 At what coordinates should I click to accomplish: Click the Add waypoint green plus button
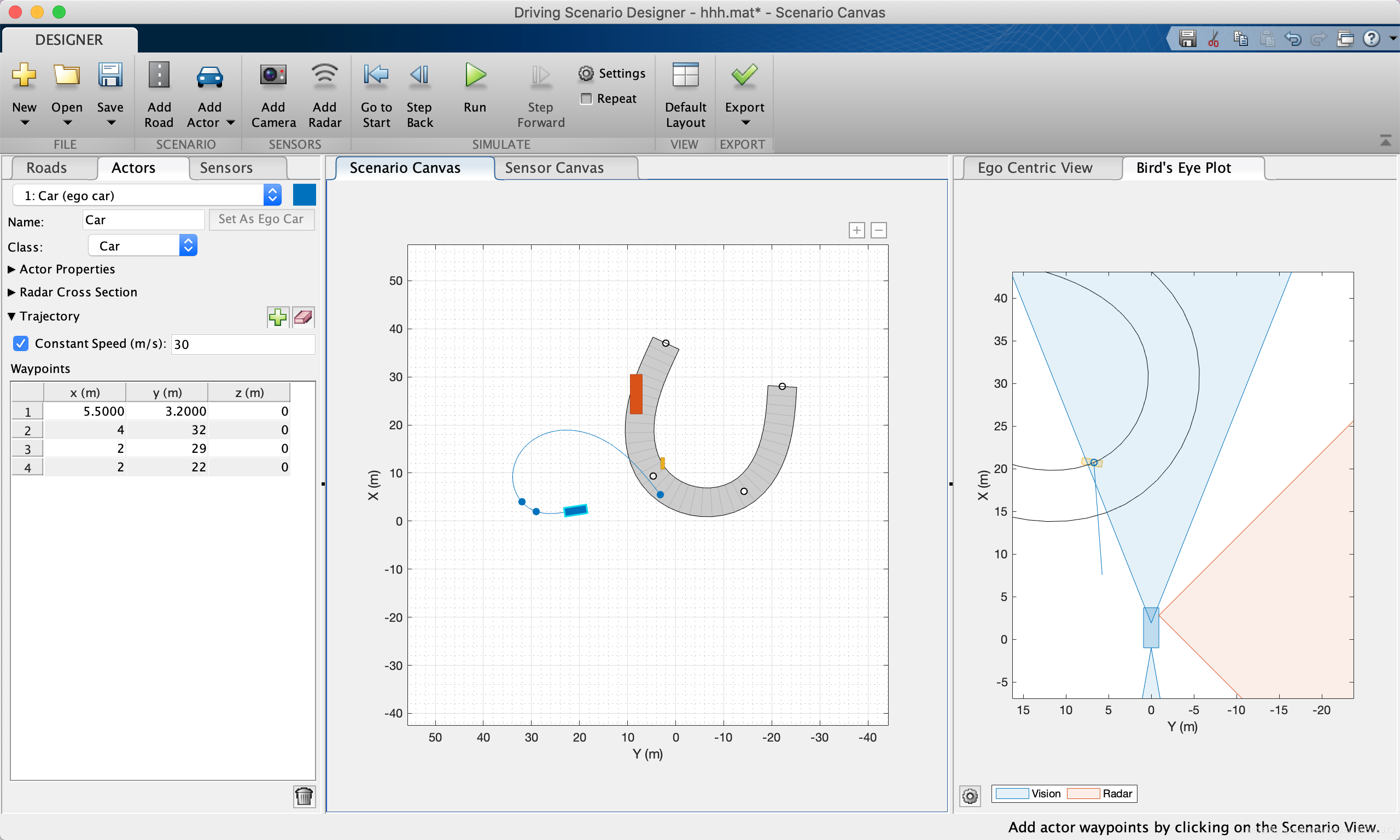click(278, 316)
